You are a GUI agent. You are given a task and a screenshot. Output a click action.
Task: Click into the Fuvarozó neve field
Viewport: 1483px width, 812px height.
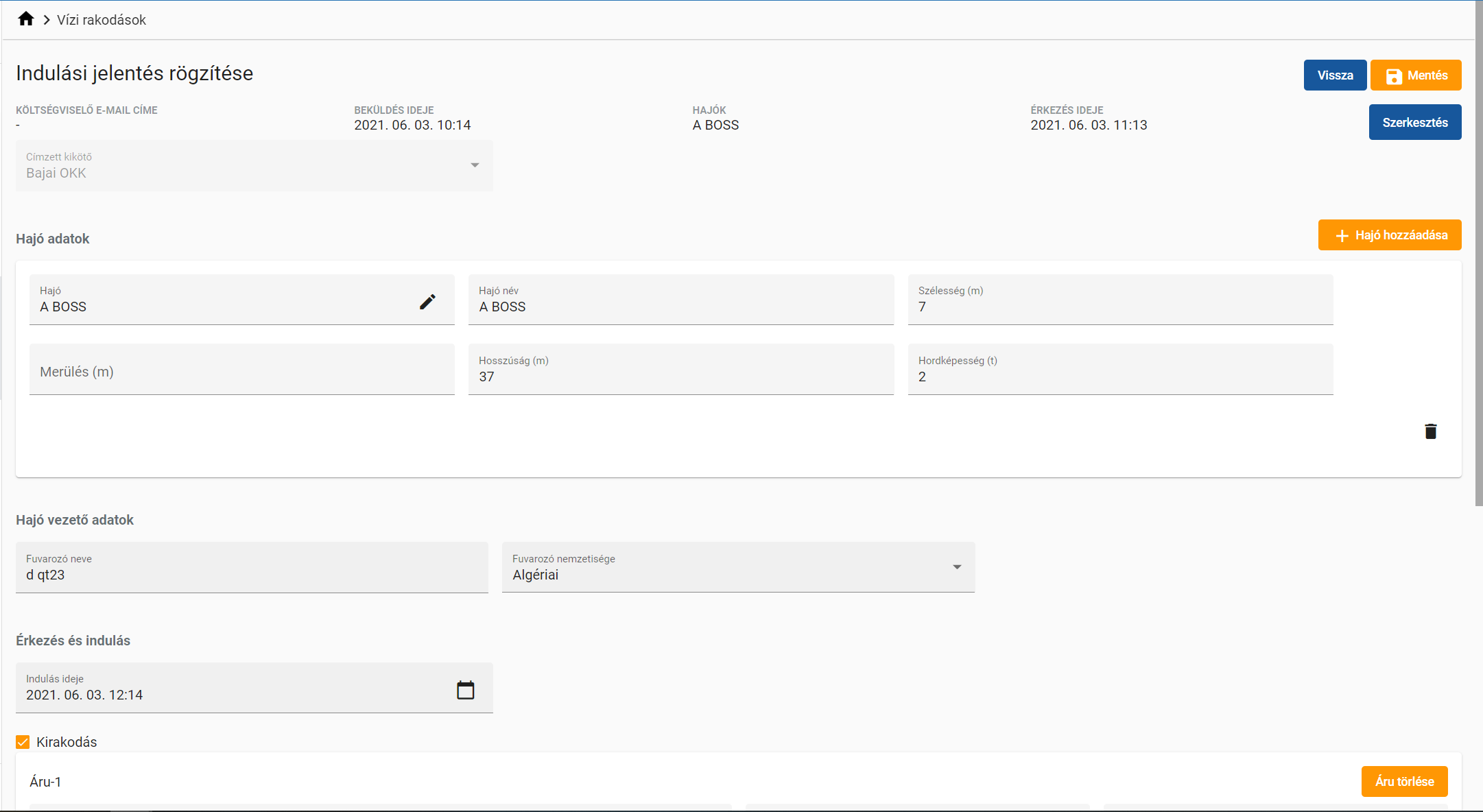point(252,574)
